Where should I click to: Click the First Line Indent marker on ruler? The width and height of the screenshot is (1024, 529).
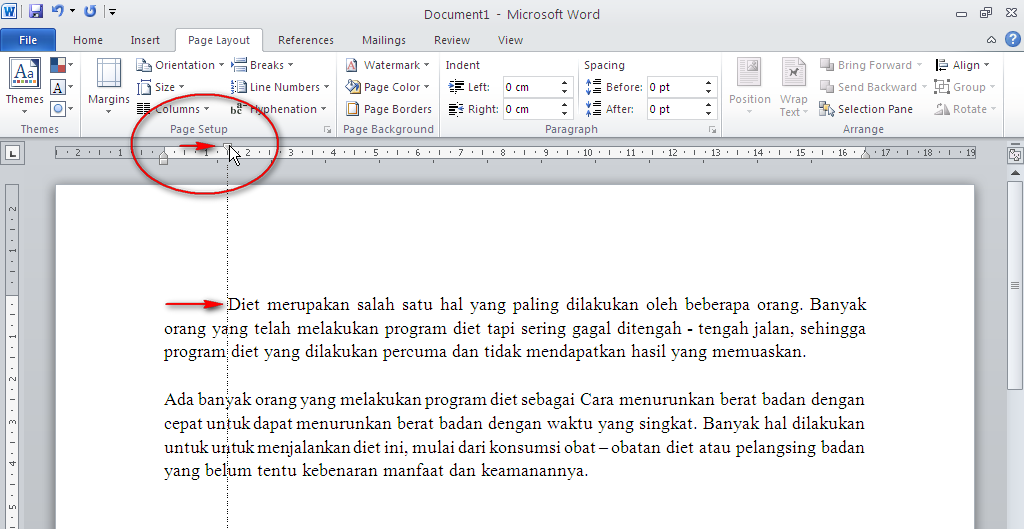[228, 148]
